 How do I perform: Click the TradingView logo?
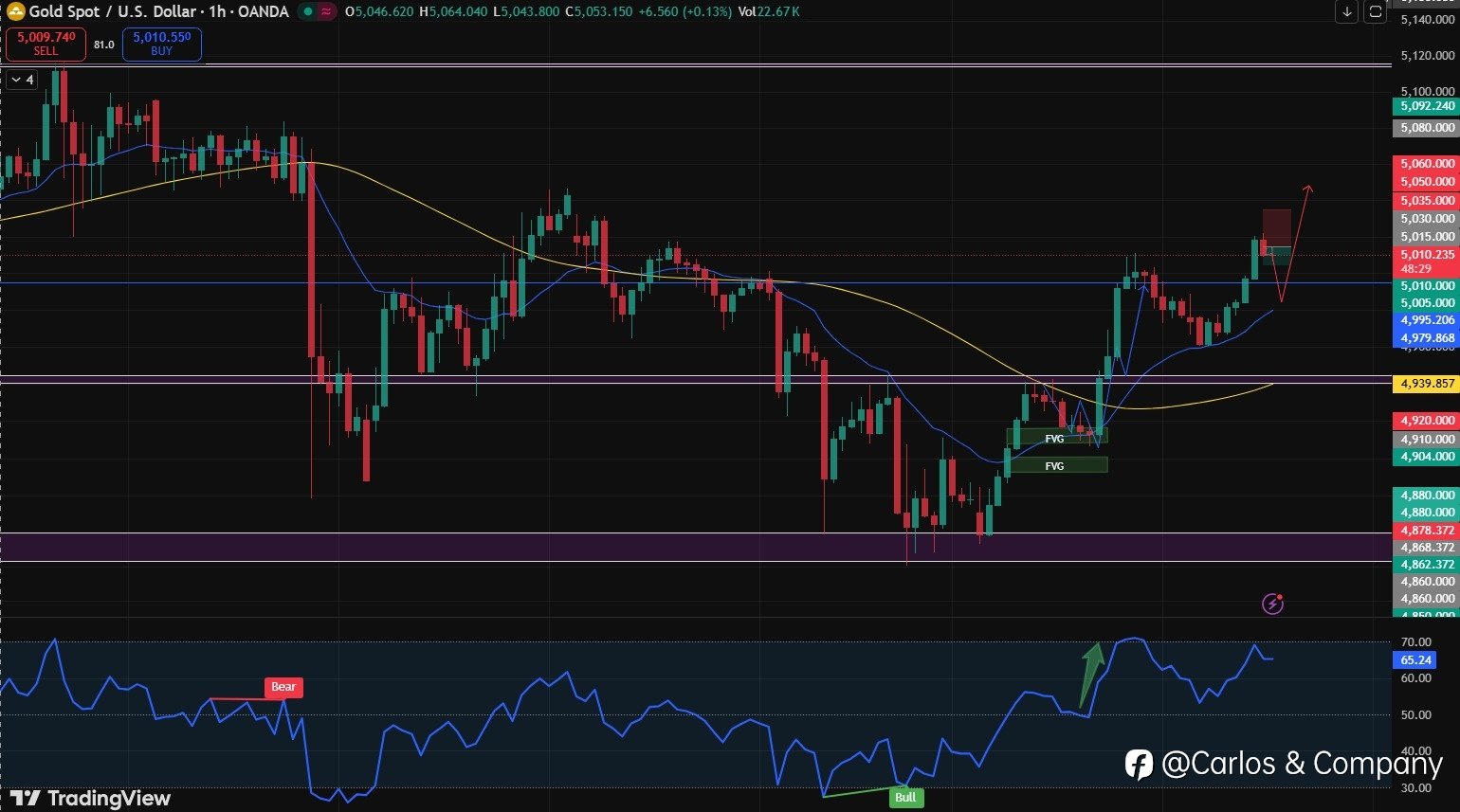90,799
